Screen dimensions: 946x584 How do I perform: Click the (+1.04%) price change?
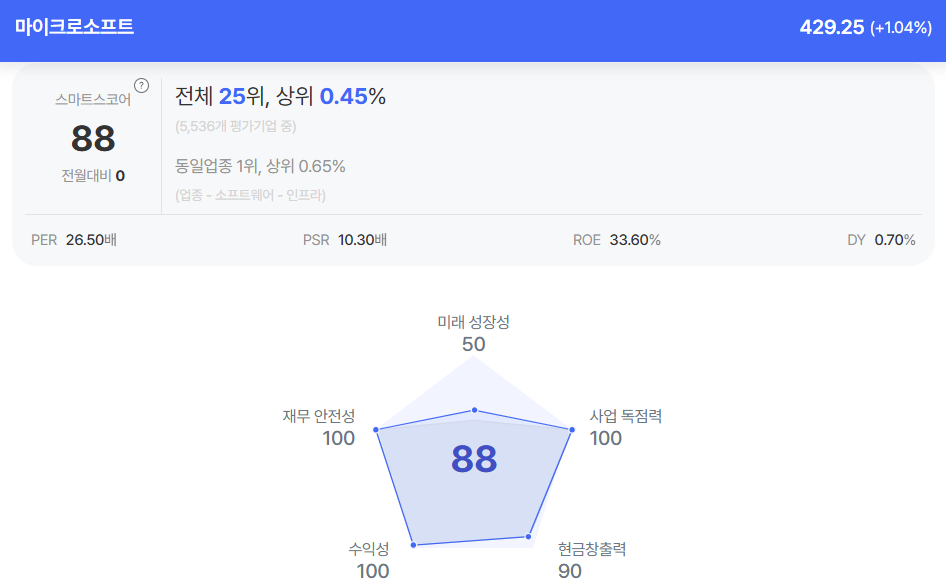coord(900,28)
